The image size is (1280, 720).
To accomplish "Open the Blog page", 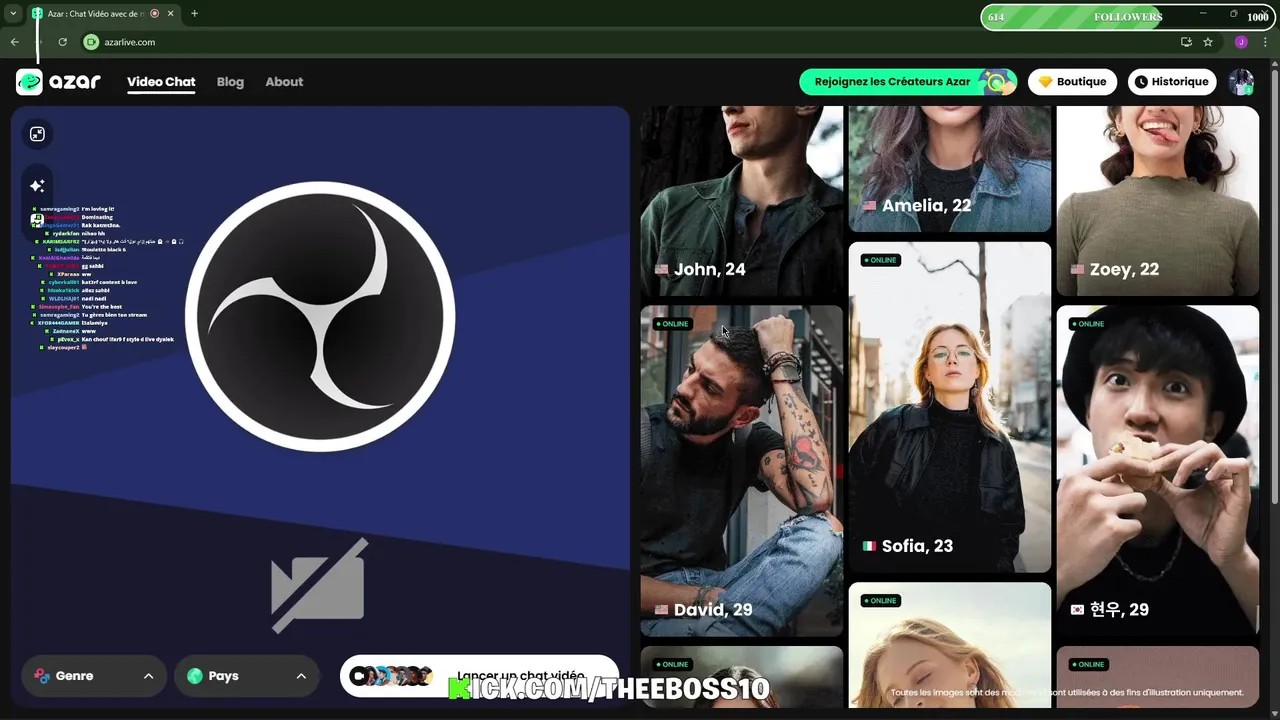I will (x=230, y=82).
